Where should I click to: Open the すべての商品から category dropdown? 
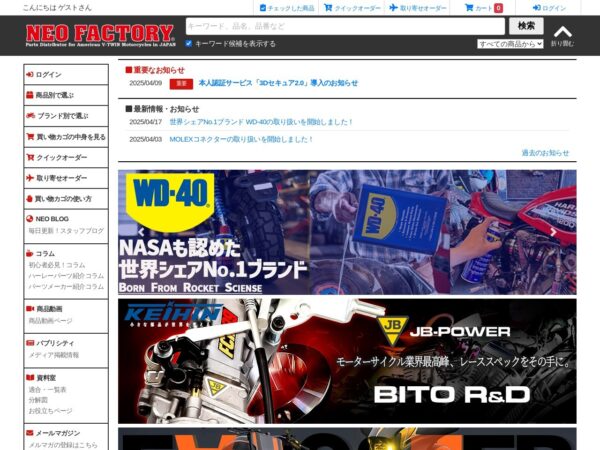pos(510,44)
